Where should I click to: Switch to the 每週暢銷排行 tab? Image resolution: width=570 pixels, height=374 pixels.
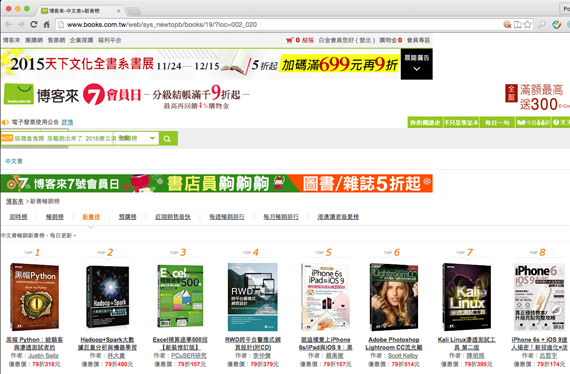coord(227,217)
